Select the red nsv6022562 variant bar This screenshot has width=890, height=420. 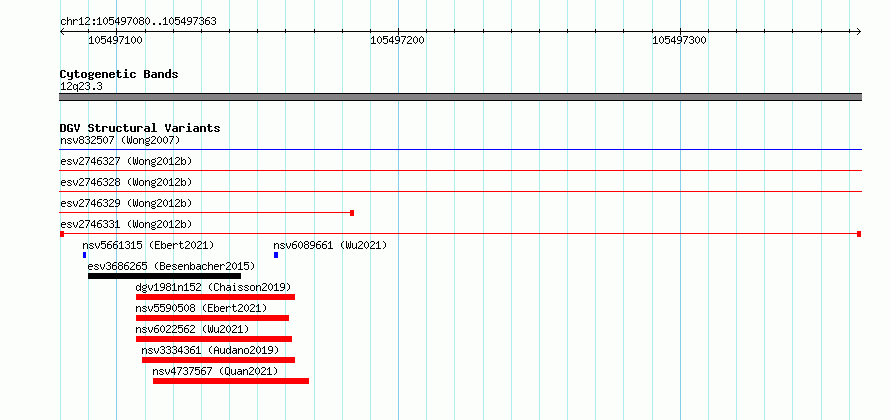pos(214,339)
